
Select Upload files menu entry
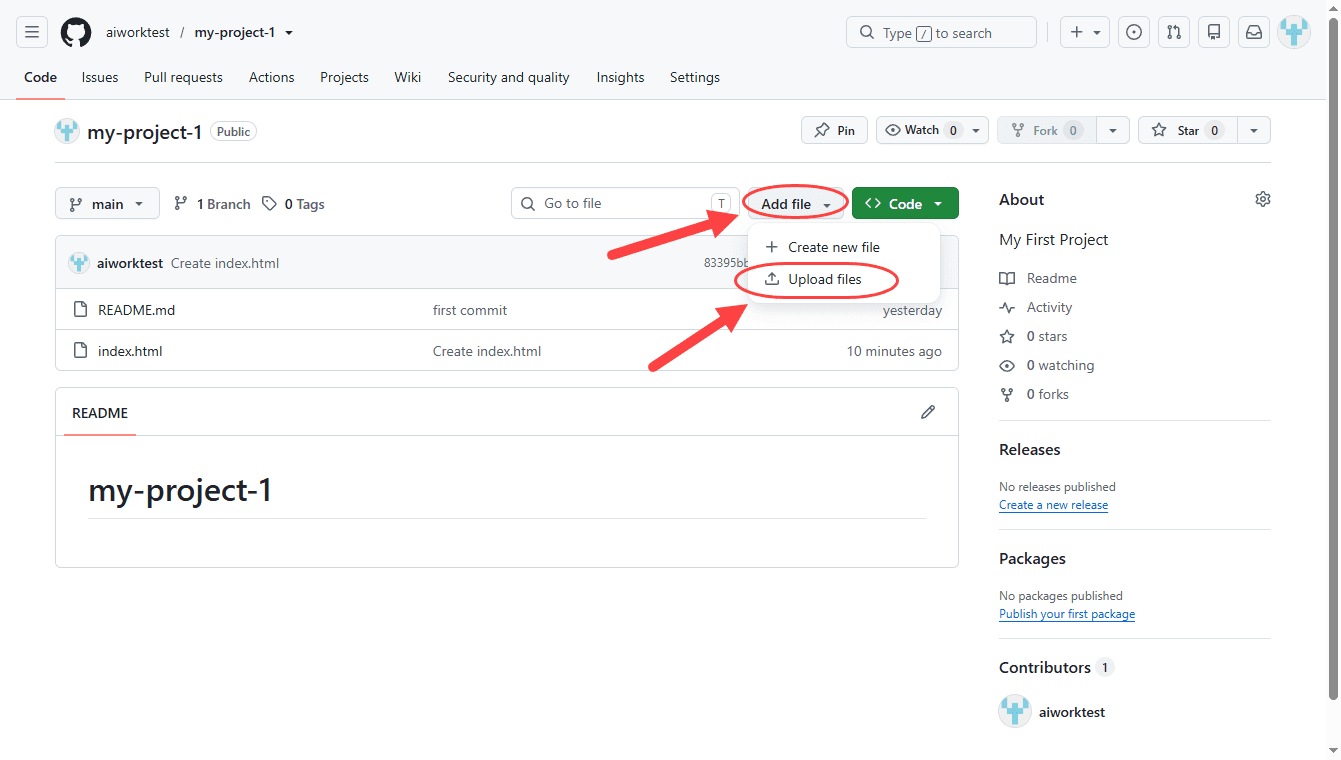pyautogui.click(x=843, y=279)
